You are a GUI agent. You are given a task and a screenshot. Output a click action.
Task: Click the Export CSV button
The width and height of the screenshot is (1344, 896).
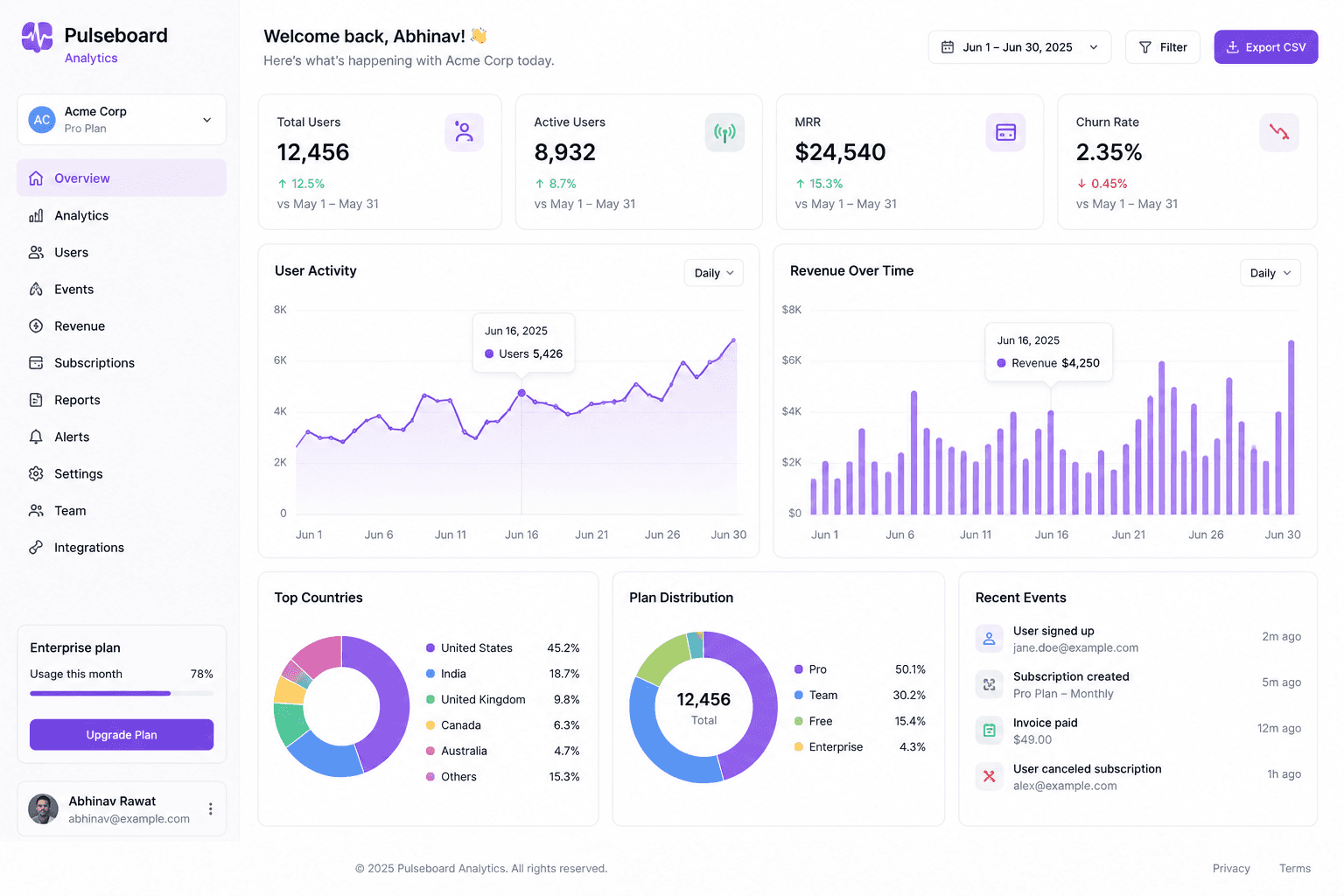(1266, 47)
